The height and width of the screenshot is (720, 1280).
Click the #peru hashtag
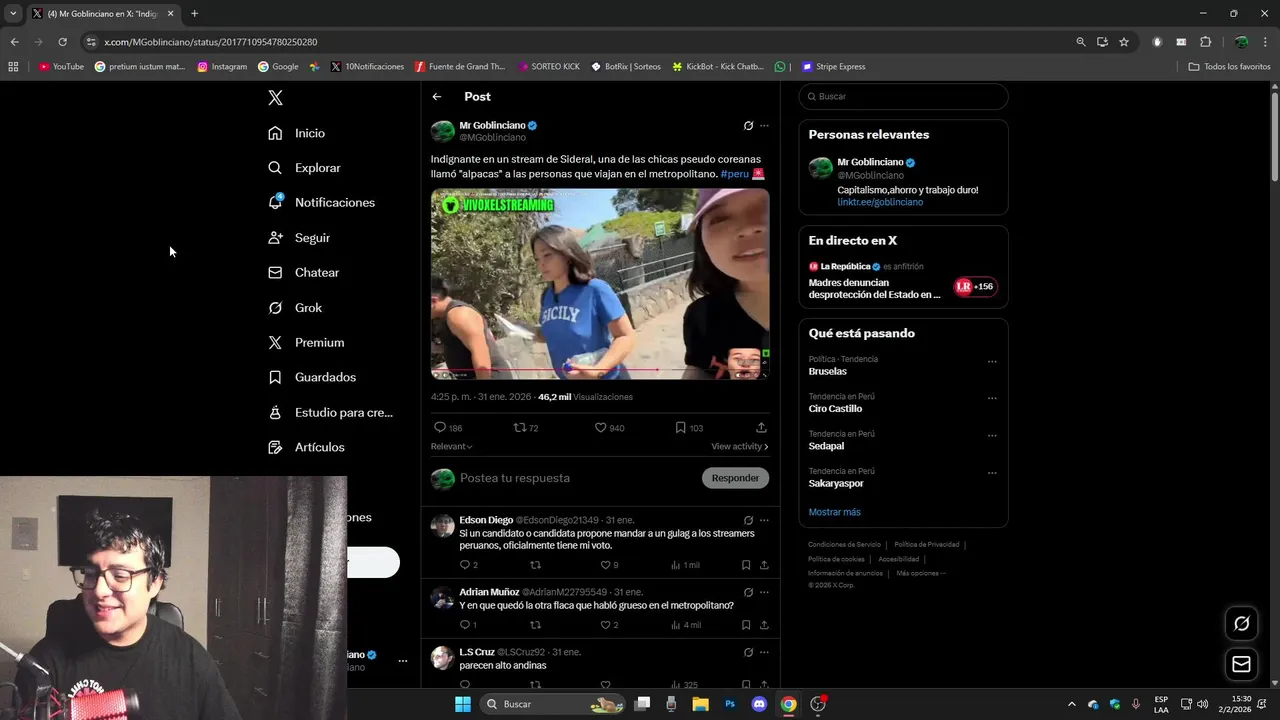(734, 174)
